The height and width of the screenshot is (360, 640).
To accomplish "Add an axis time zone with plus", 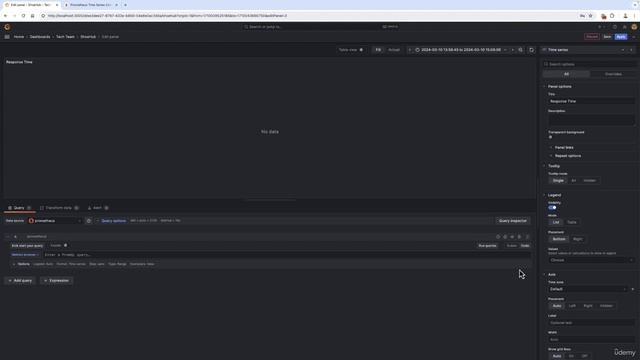I will [x=633, y=289].
